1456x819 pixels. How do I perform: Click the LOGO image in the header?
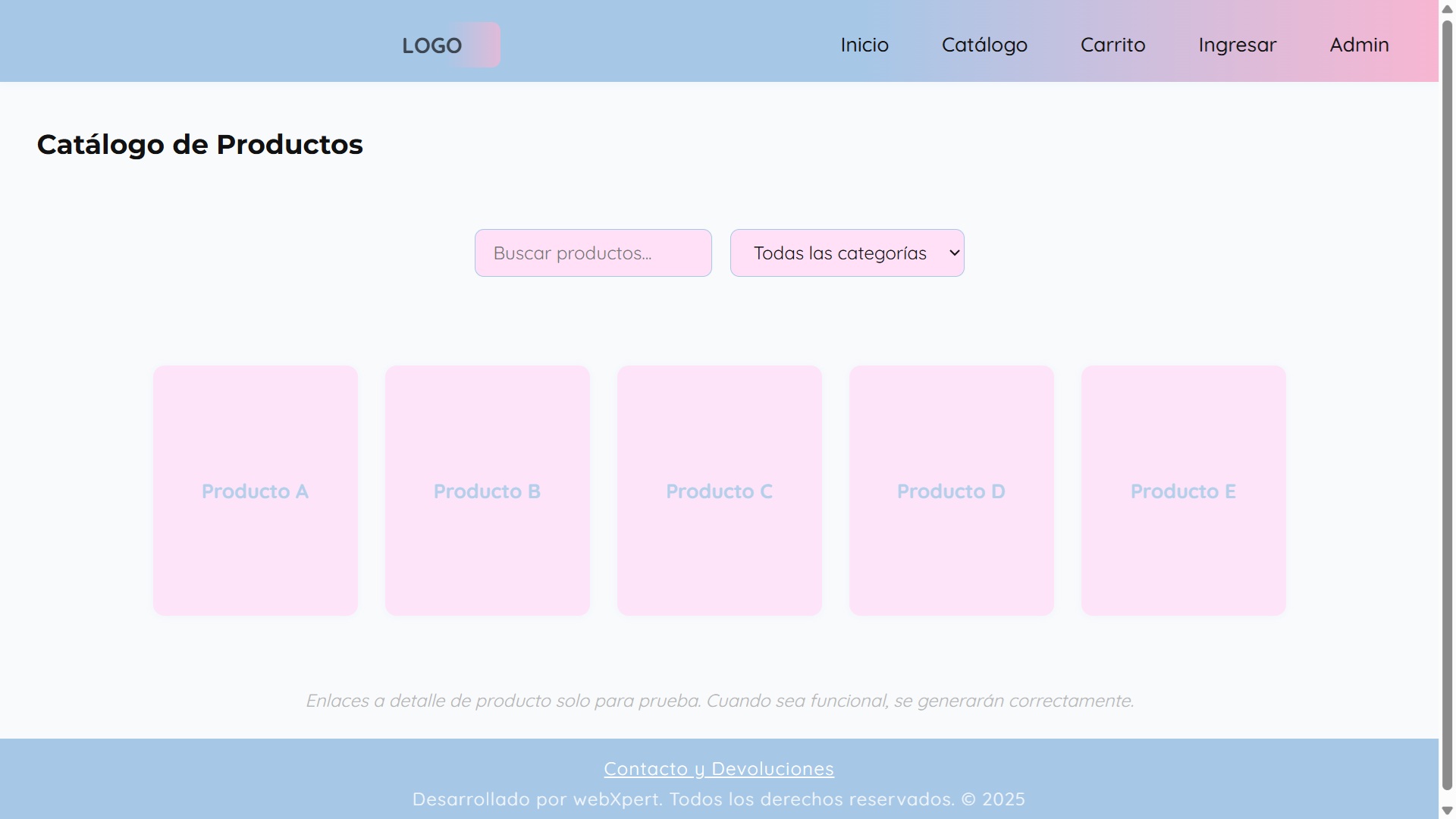point(449,45)
